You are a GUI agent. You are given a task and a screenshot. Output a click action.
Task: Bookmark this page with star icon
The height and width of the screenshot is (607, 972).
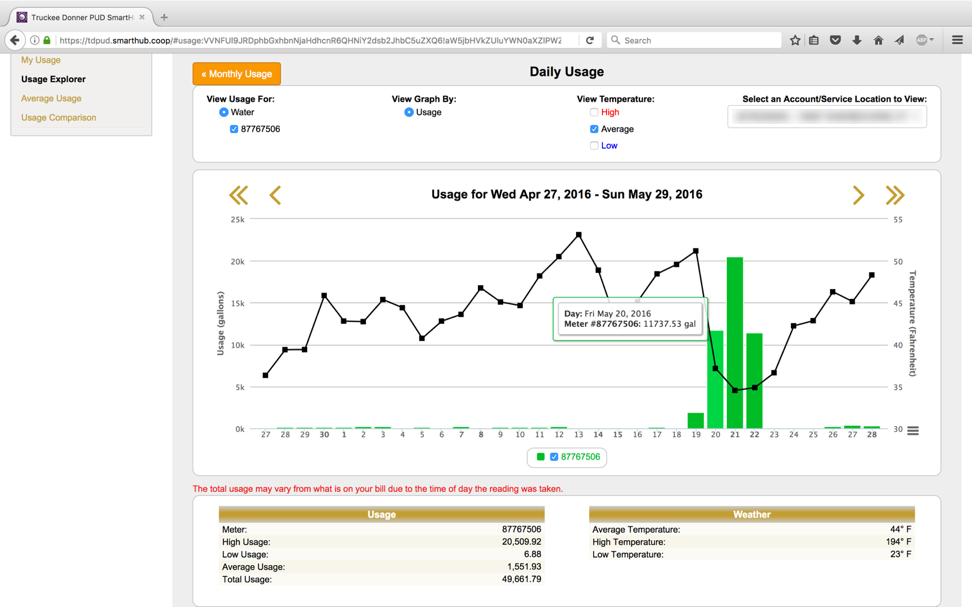[795, 40]
